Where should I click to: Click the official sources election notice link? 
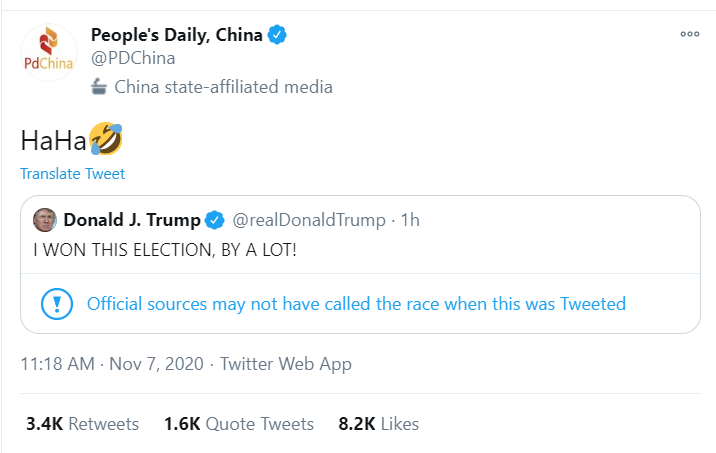point(356,303)
